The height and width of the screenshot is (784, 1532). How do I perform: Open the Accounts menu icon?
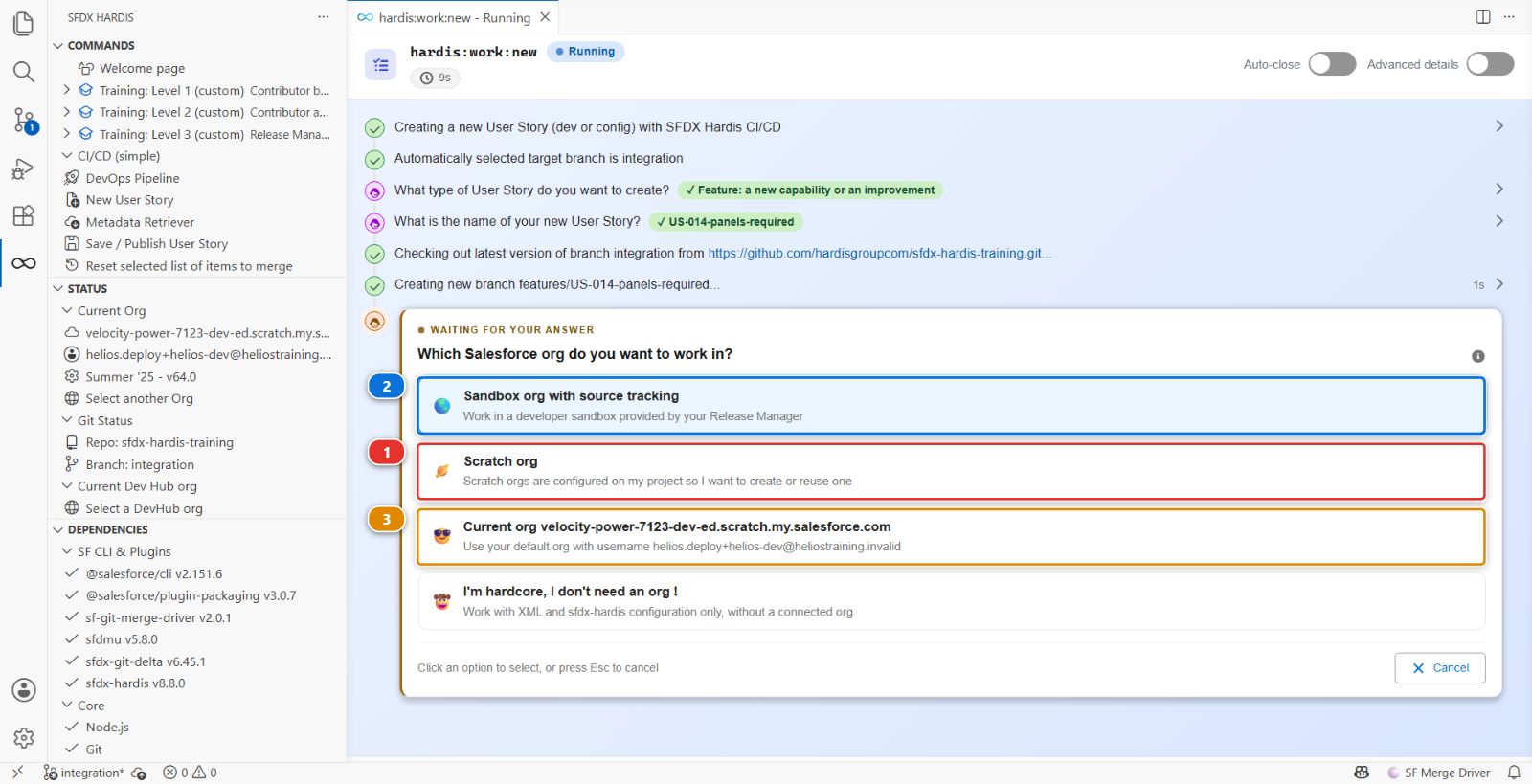pyautogui.click(x=24, y=690)
